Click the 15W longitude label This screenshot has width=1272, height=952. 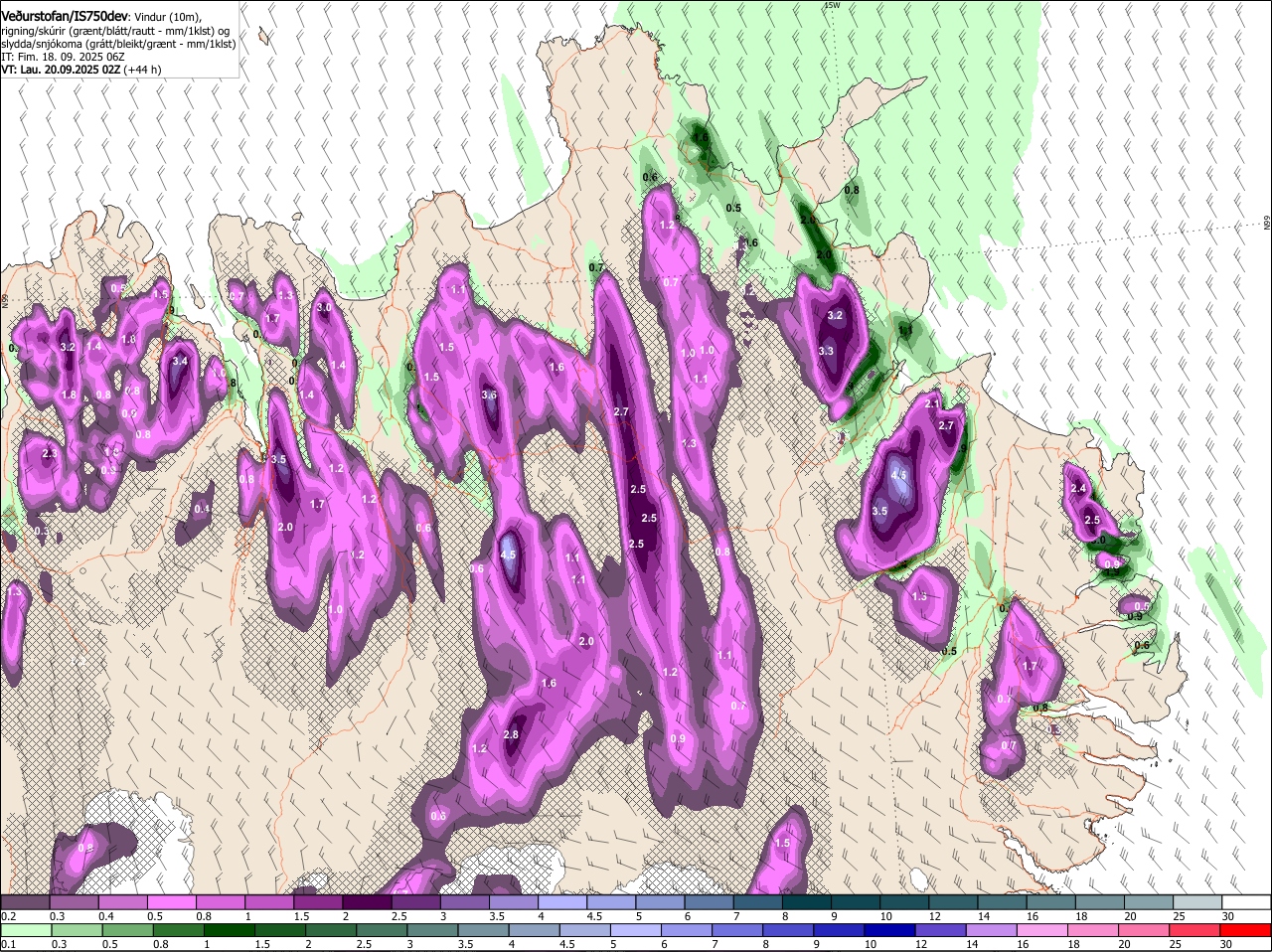[832, 6]
